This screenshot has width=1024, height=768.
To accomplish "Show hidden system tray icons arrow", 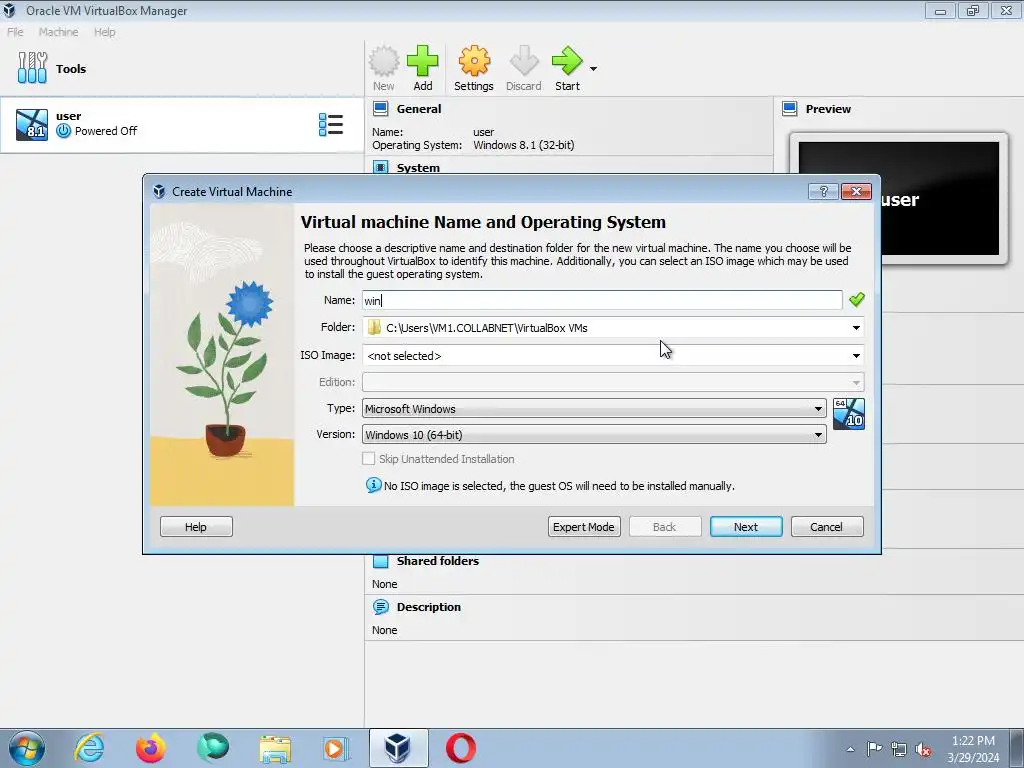I will 850,749.
